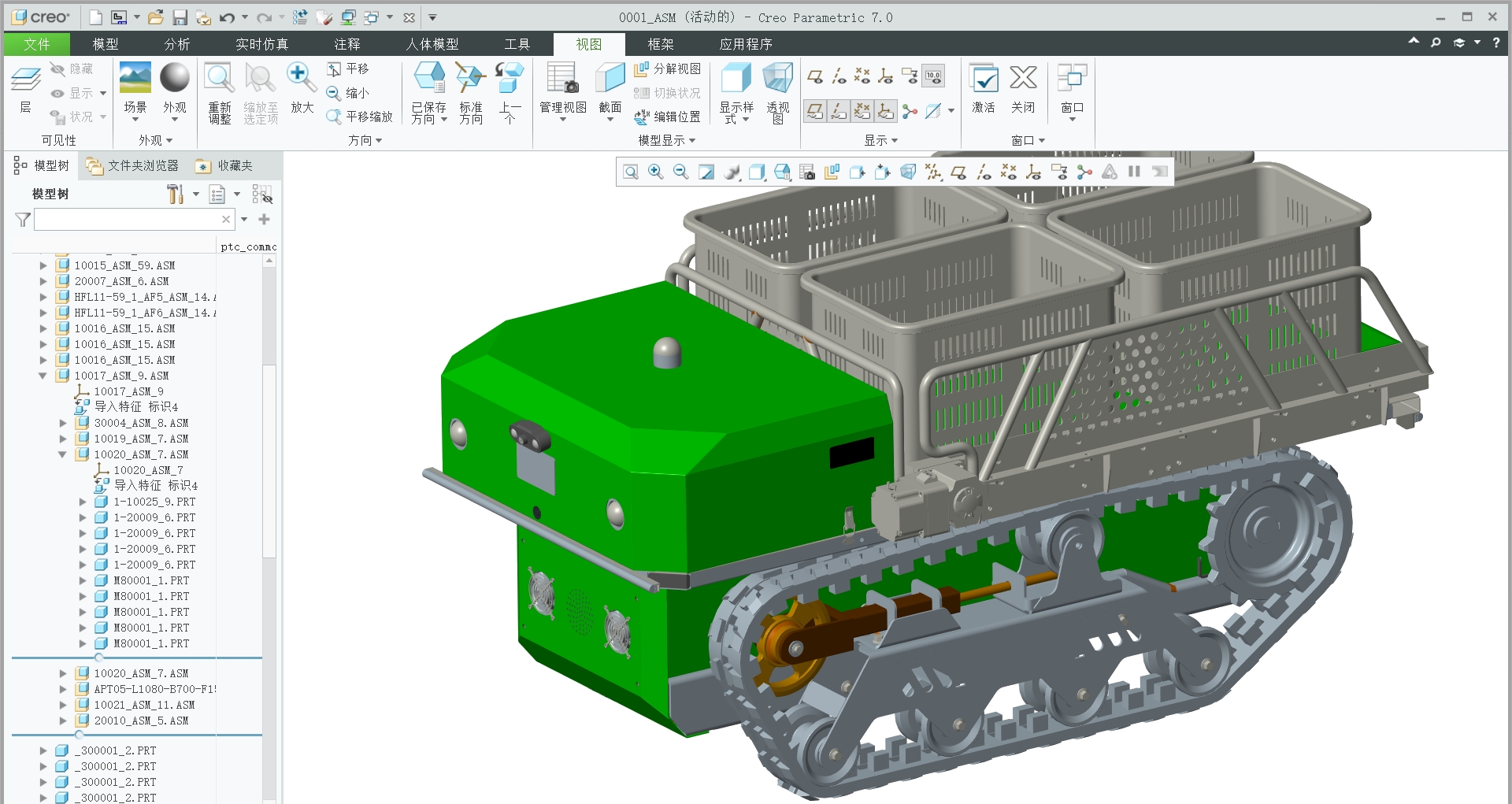Toggle plane tag display in ribbon second row
1512x804 pixels.
816,111
